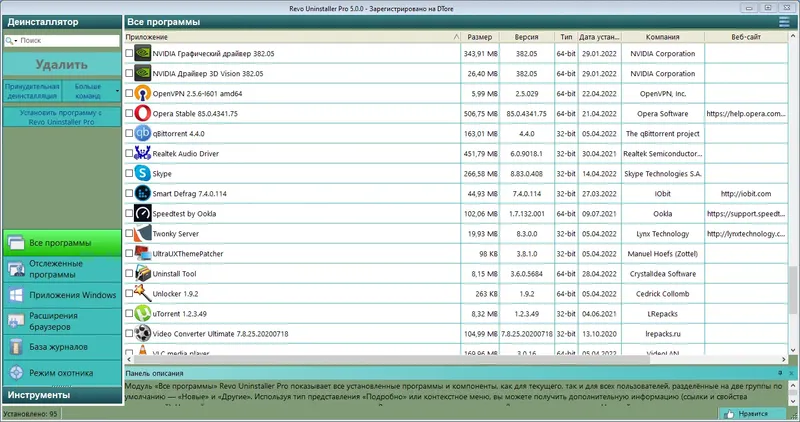Check the qBittorrent 4.4.0 checkbox
Screen dimensions: 800x422
tap(129, 133)
